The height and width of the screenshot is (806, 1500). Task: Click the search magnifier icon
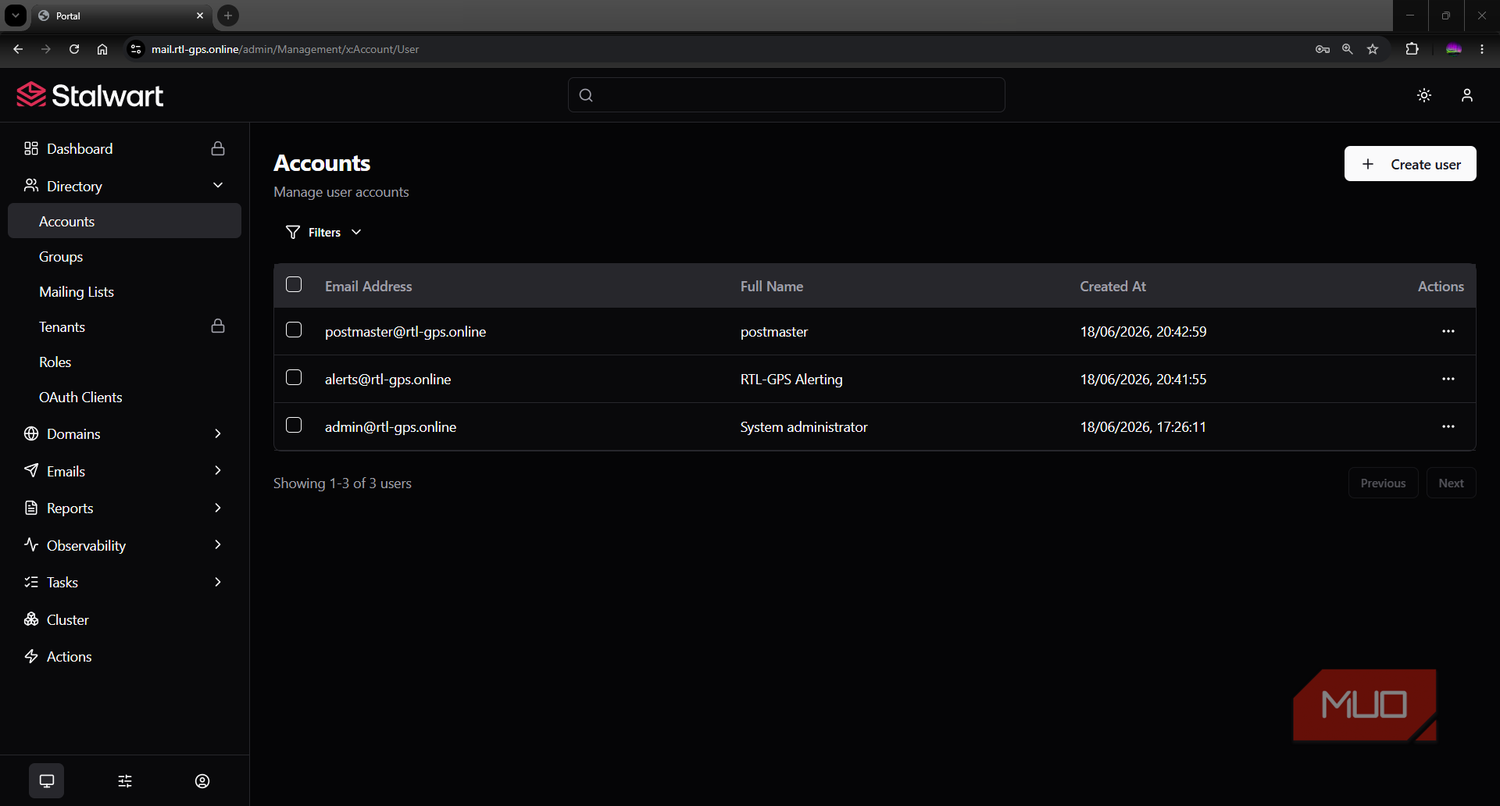pyautogui.click(x=586, y=95)
